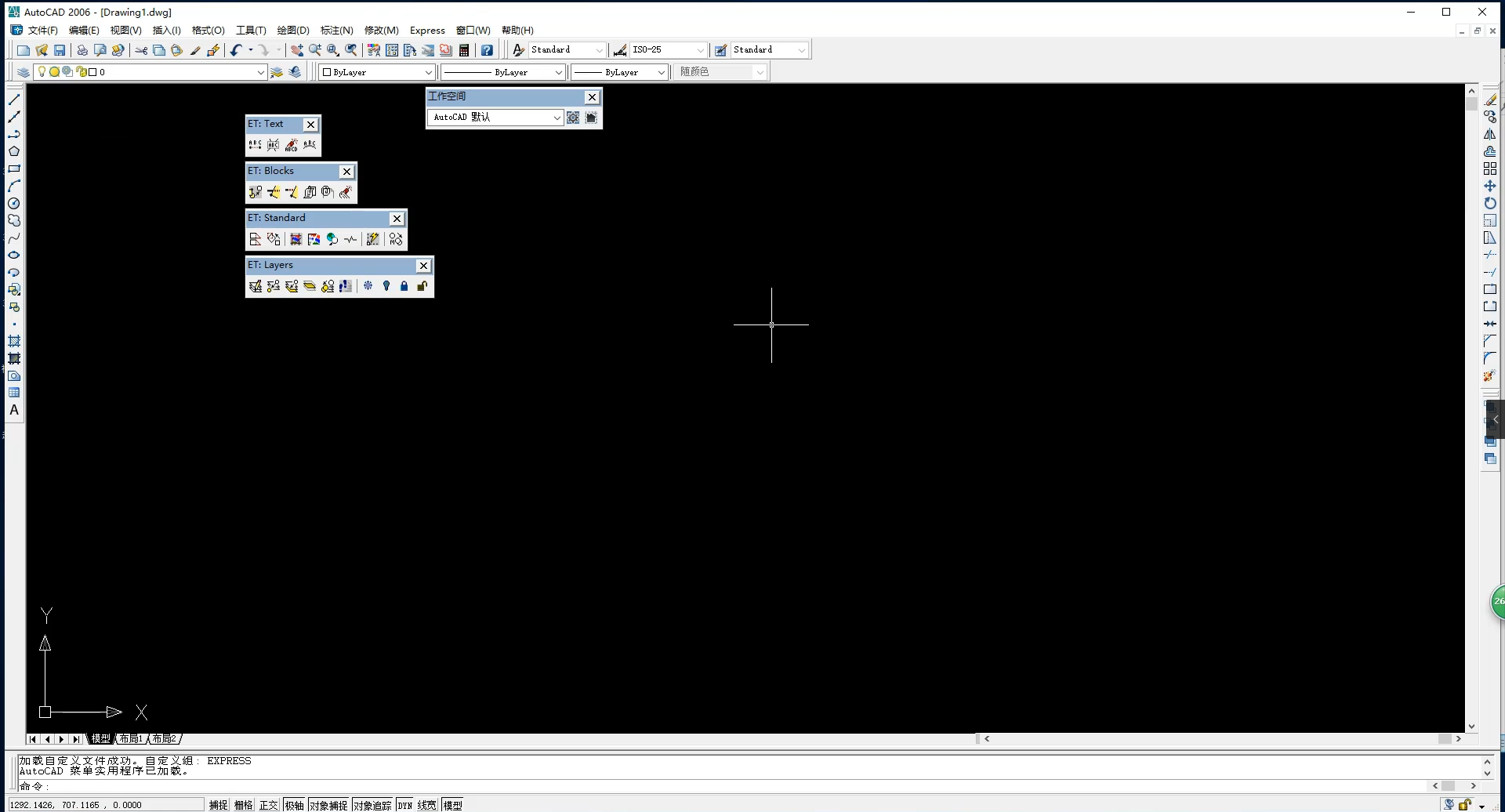Click the Layer Unlock open padlock icon

(422, 286)
